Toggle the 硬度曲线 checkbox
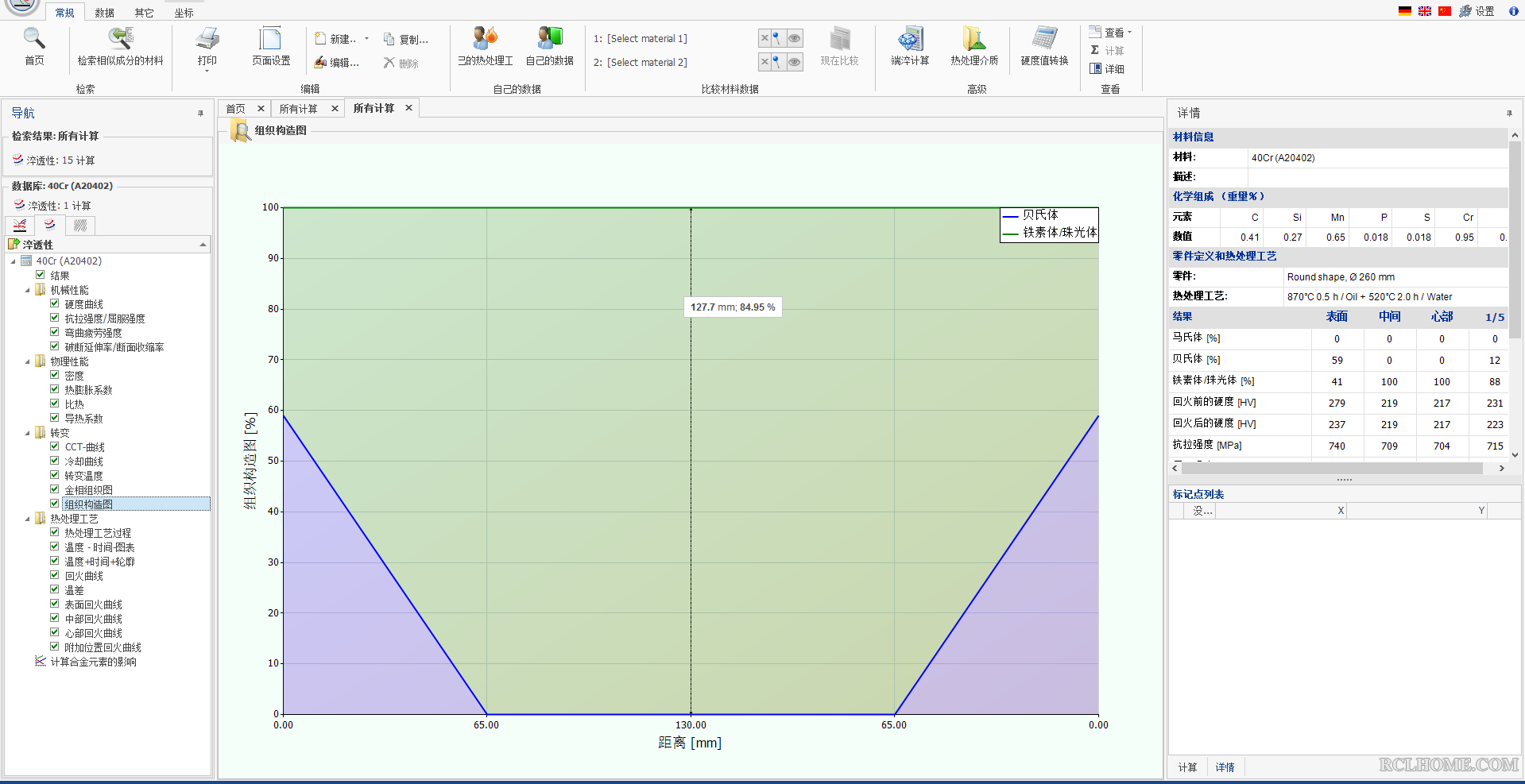1525x784 pixels. click(x=55, y=303)
